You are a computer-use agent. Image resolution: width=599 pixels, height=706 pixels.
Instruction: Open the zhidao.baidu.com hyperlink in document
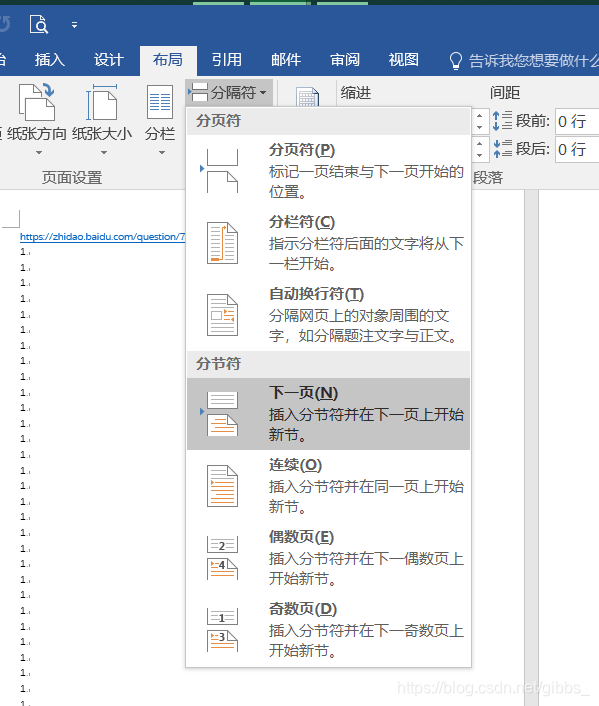[102, 237]
